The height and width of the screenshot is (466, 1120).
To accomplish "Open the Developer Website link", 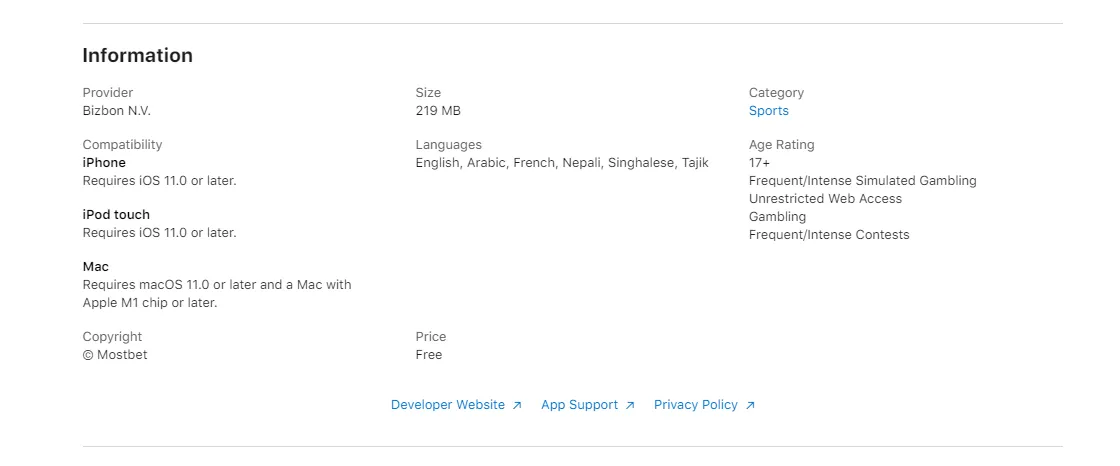I will [x=448, y=405].
